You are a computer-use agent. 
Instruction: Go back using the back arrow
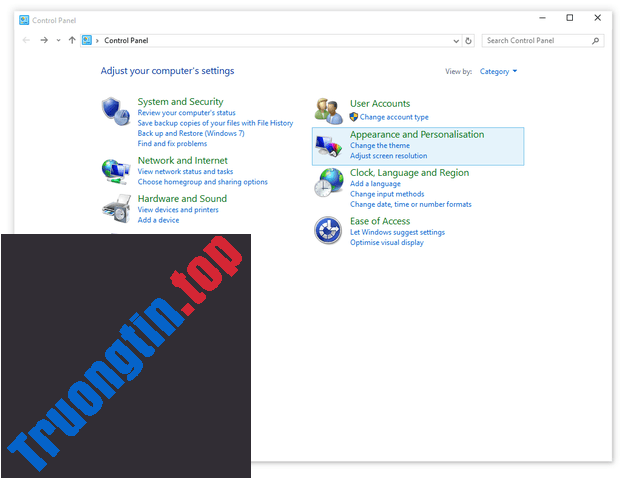point(26,40)
